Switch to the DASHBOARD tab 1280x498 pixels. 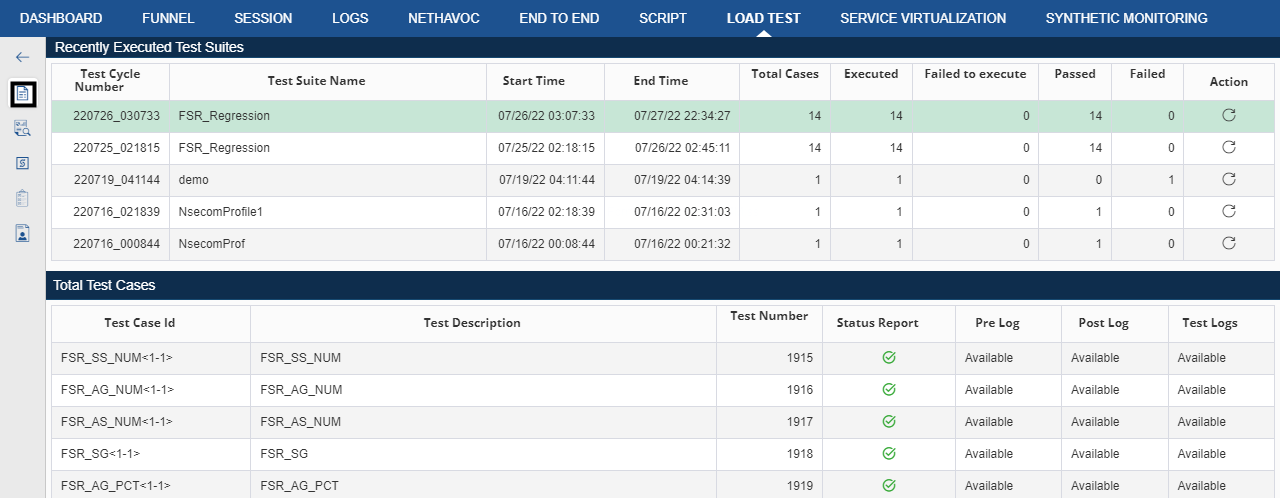(61, 18)
